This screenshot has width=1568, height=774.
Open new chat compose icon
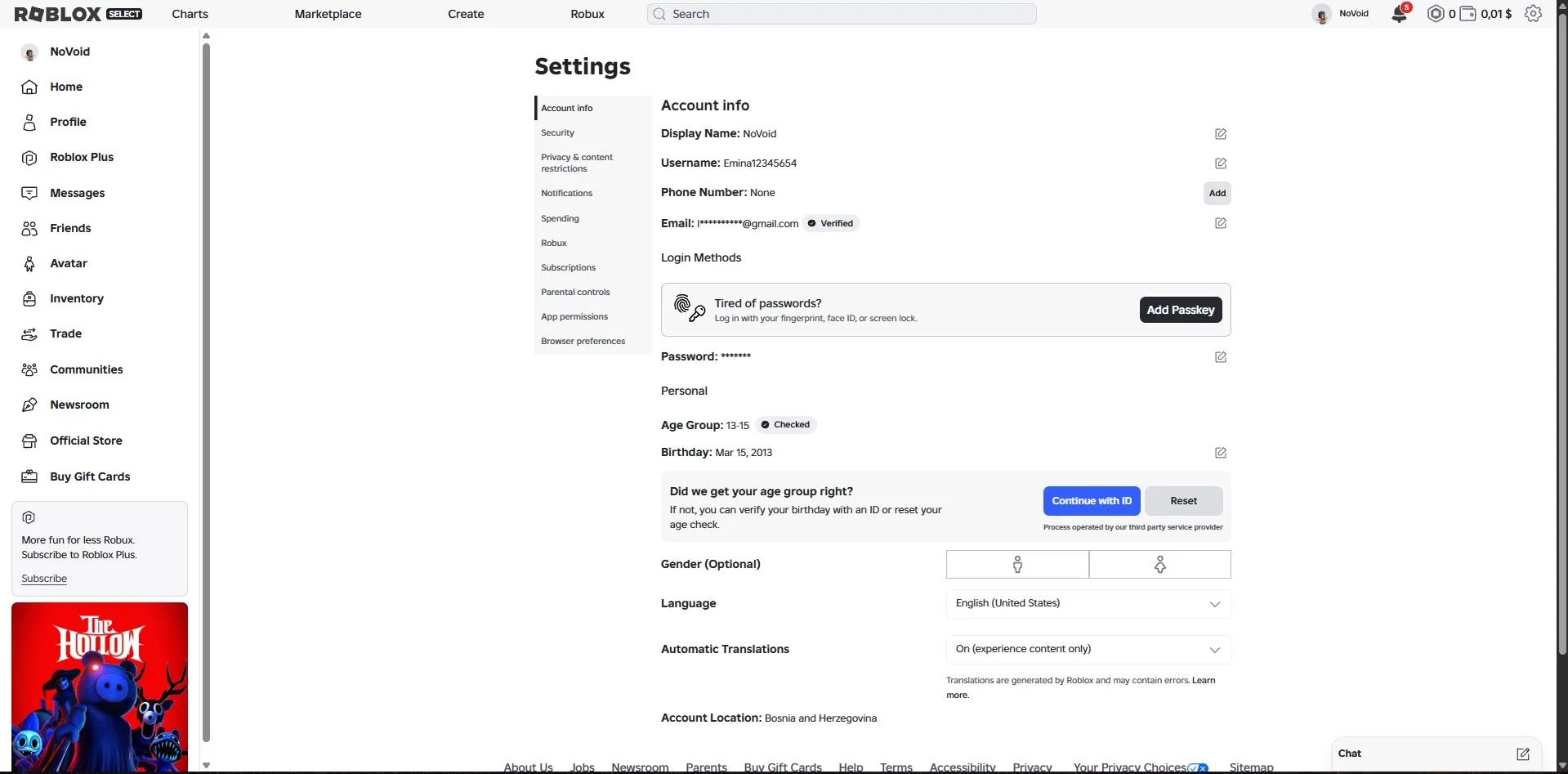[1523, 754]
